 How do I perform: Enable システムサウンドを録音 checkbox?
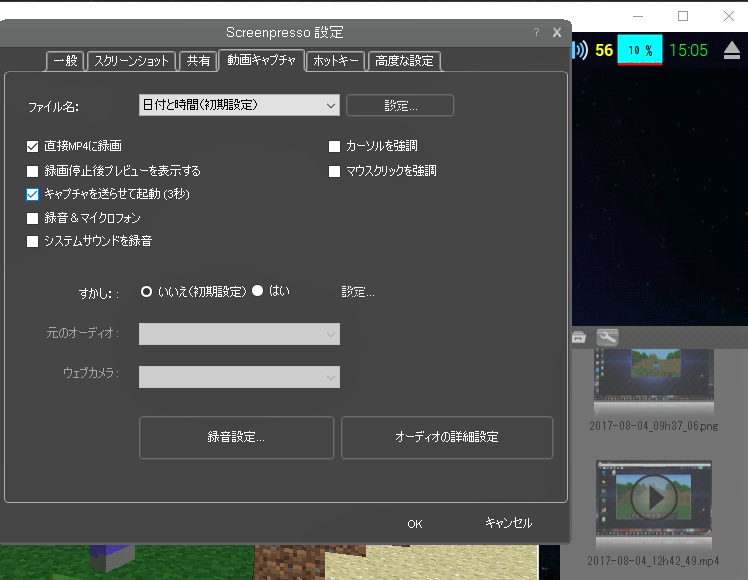pyautogui.click(x=32, y=241)
